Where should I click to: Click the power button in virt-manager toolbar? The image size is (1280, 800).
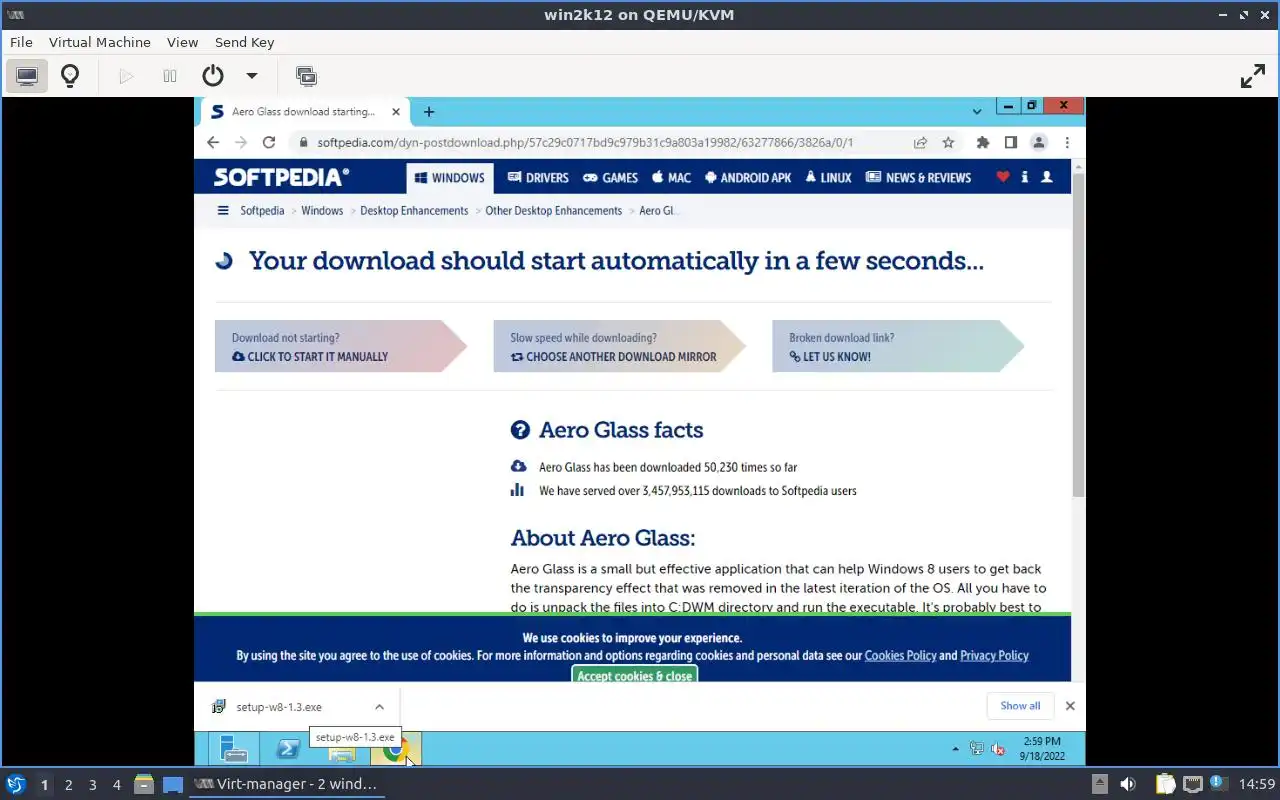pyautogui.click(x=212, y=76)
